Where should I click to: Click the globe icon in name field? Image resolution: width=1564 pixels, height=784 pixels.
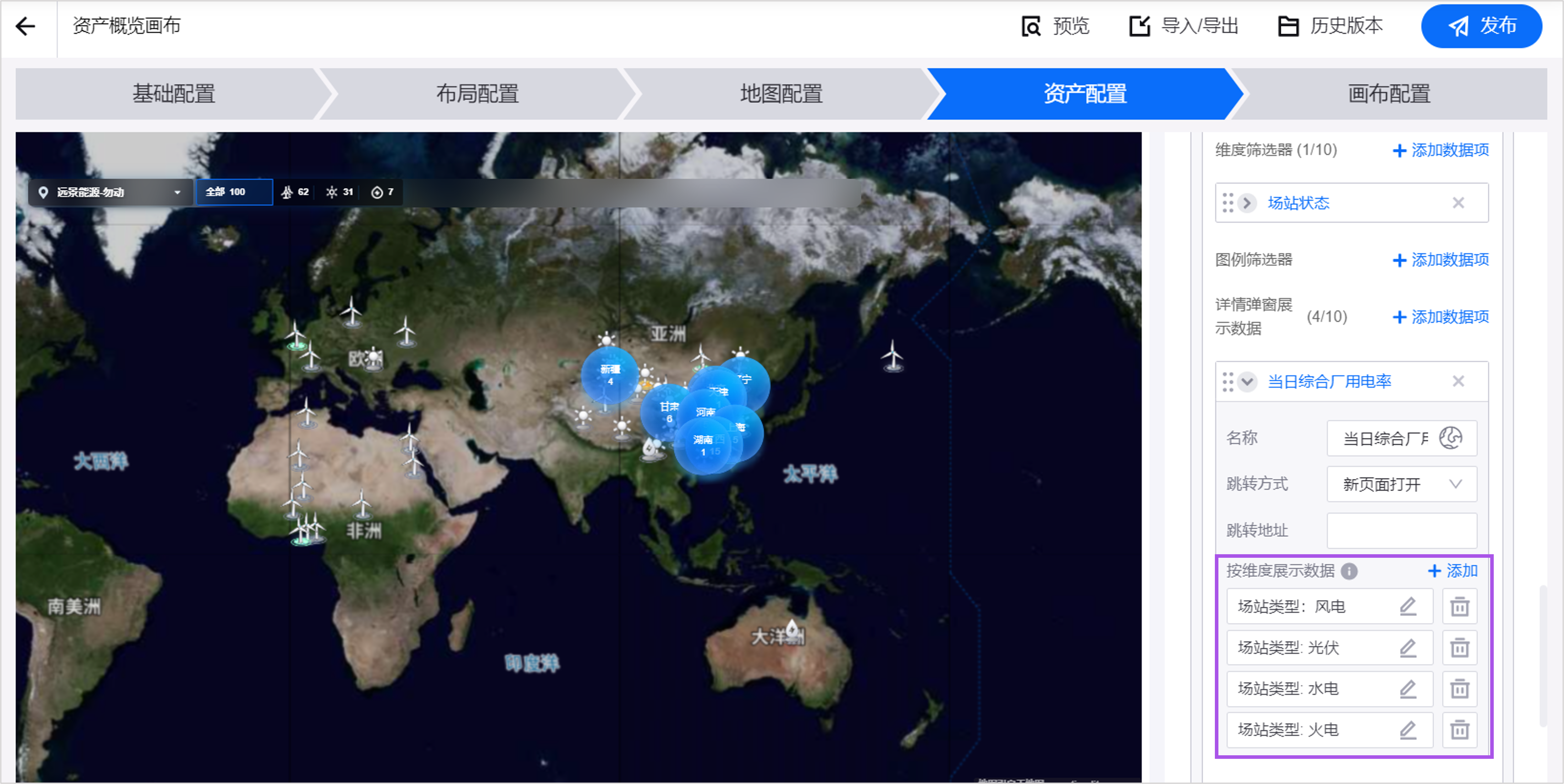(x=1450, y=438)
